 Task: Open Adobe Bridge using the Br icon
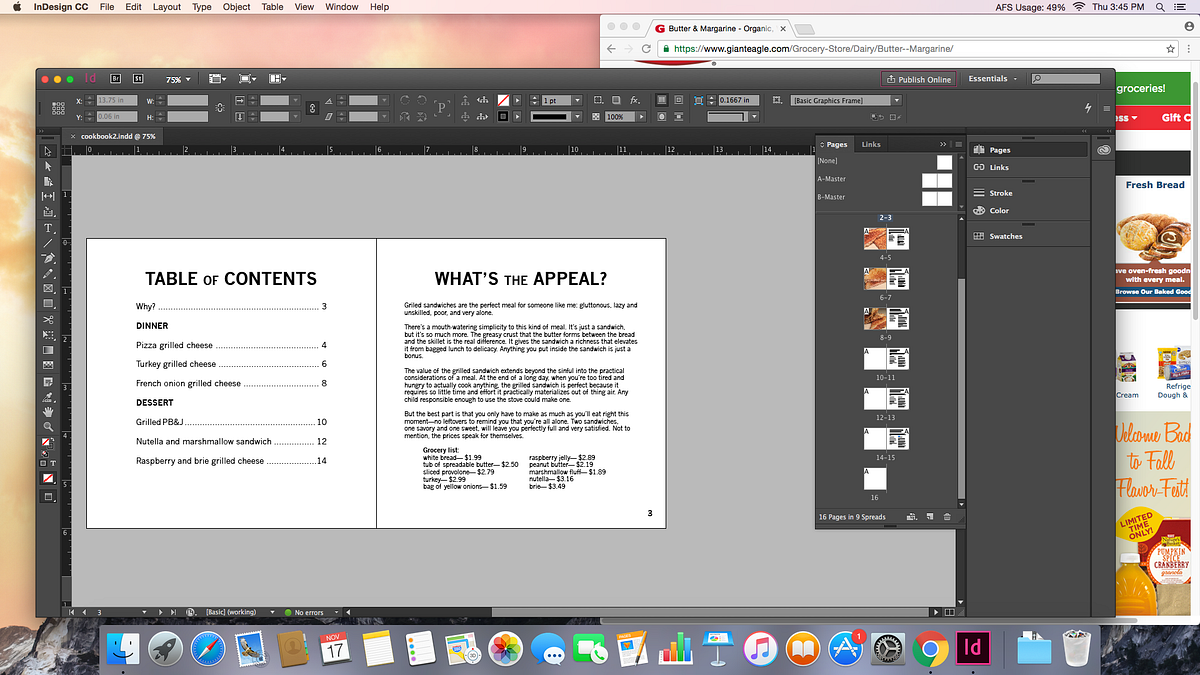[x=115, y=79]
